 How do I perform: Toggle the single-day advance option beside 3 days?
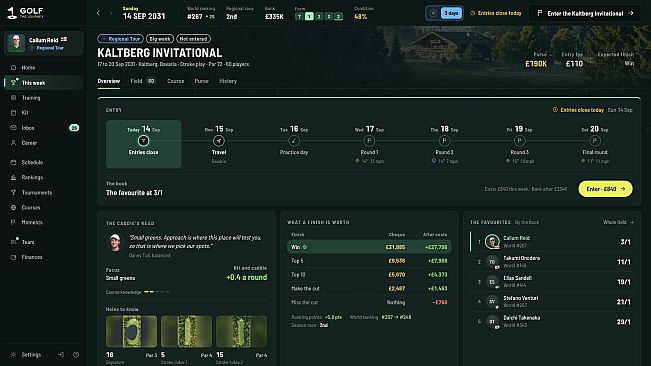(433, 13)
